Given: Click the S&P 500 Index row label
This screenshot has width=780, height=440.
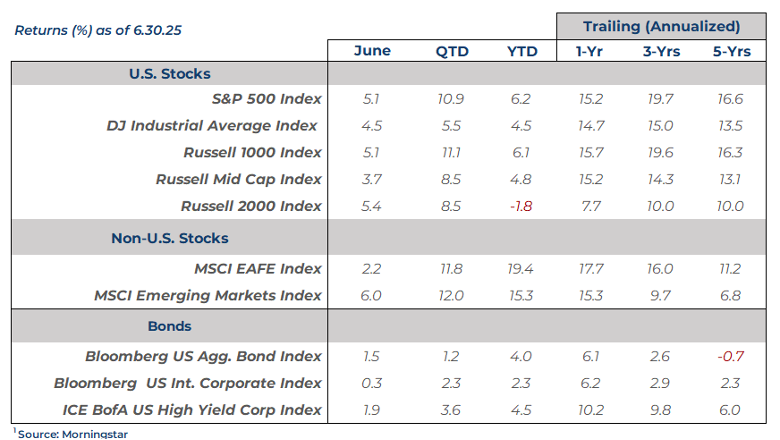Looking at the screenshot, I should [267, 99].
